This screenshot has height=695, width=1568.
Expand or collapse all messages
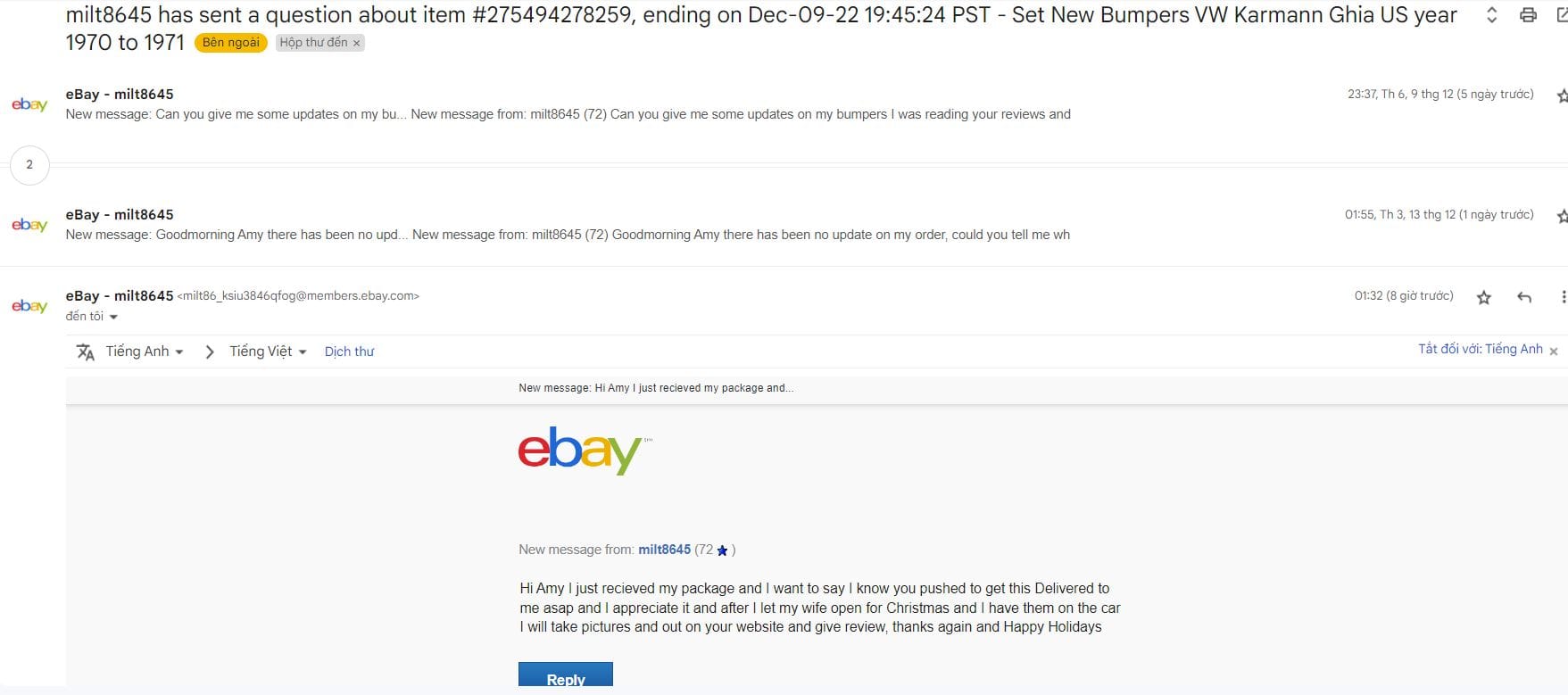pyautogui.click(x=1491, y=15)
